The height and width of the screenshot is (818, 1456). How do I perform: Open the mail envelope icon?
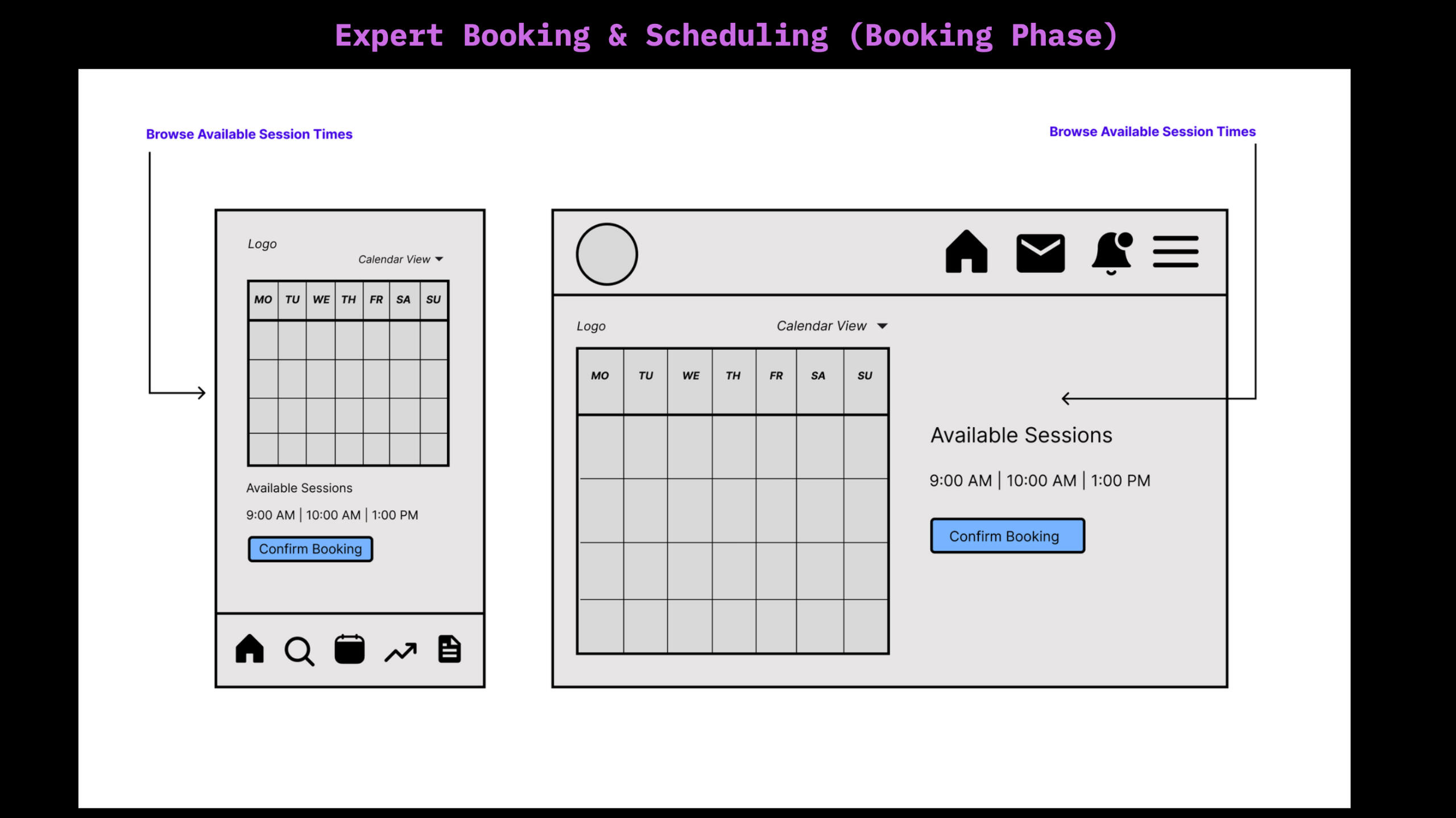tap(1040, 253)
